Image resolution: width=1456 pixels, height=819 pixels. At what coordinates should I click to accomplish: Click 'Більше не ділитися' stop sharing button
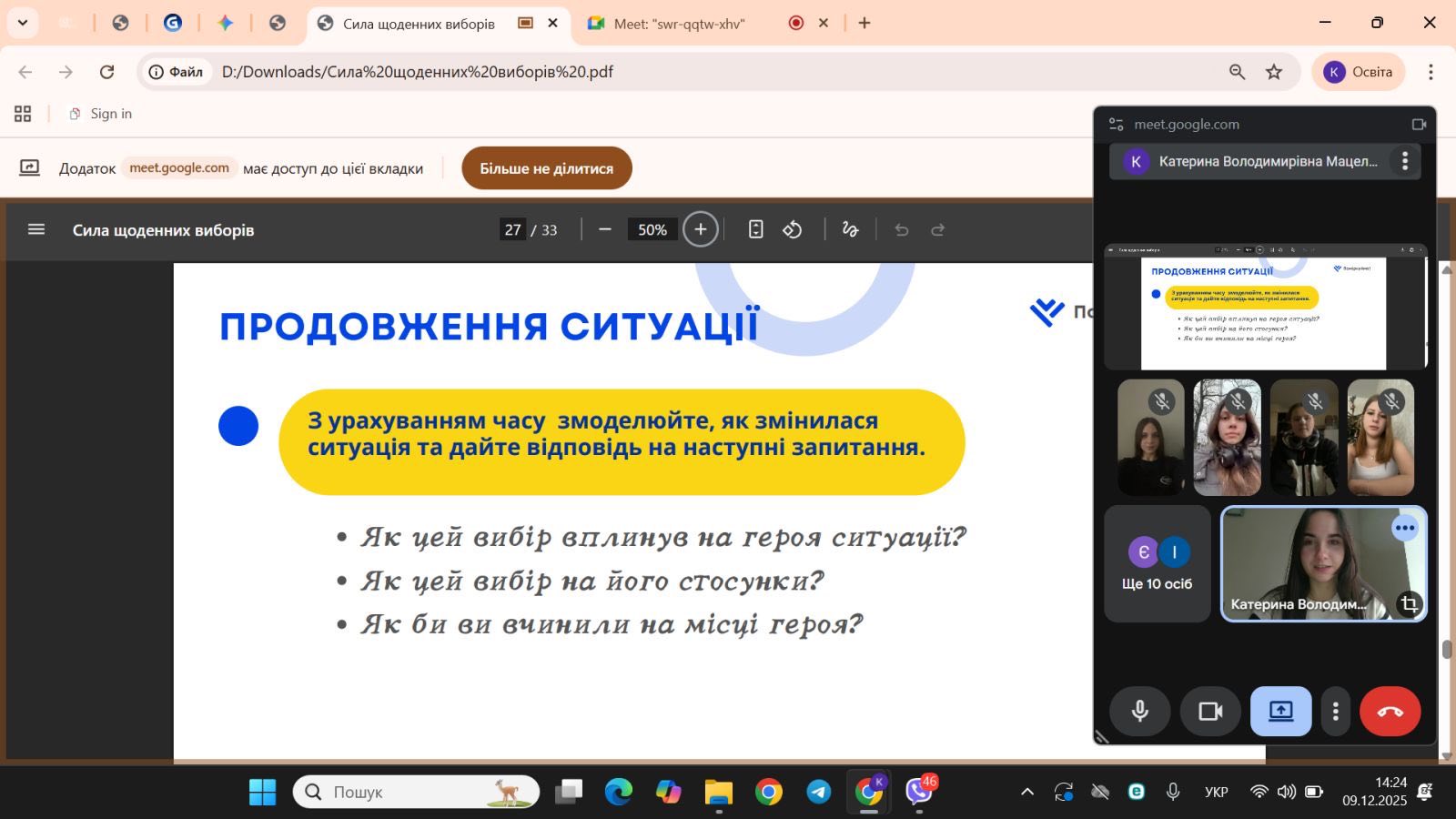click(x=547, y=168)
